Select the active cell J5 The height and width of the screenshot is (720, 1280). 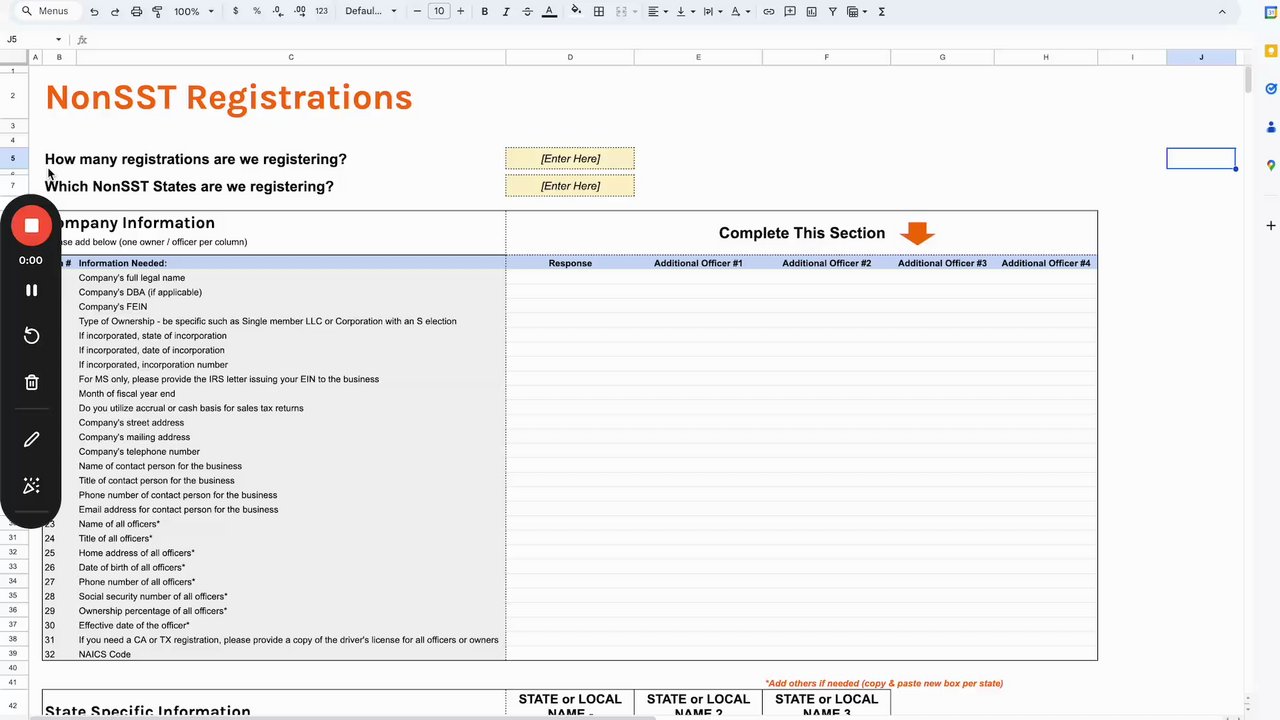tap(1201, 158)
